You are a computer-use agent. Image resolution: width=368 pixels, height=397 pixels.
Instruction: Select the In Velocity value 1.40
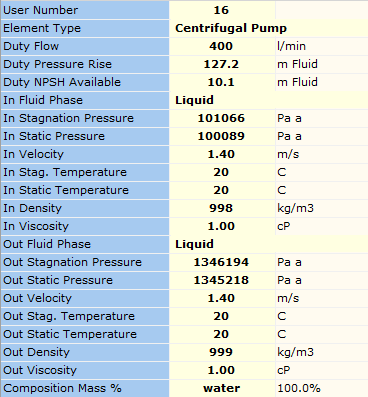pyautogui.click(x=221, y=154)
